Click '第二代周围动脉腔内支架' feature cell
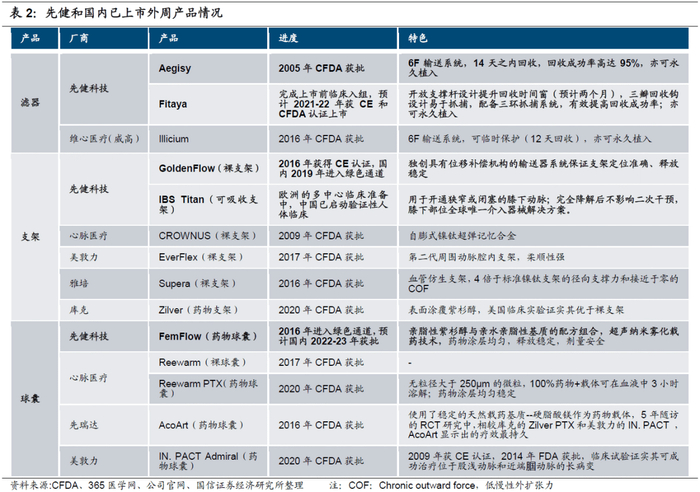This screenshot has height=492, width=700. coord(543,257)
